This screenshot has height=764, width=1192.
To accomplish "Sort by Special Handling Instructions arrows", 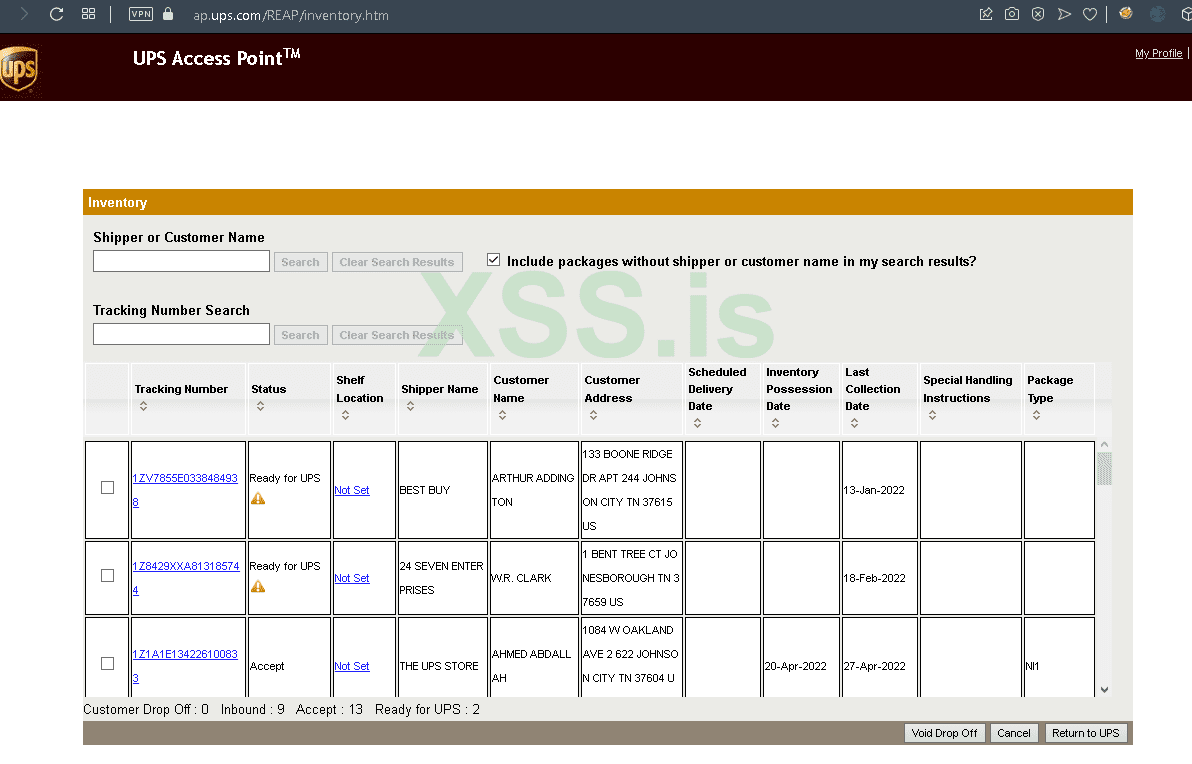I will (x=933, y=415).
